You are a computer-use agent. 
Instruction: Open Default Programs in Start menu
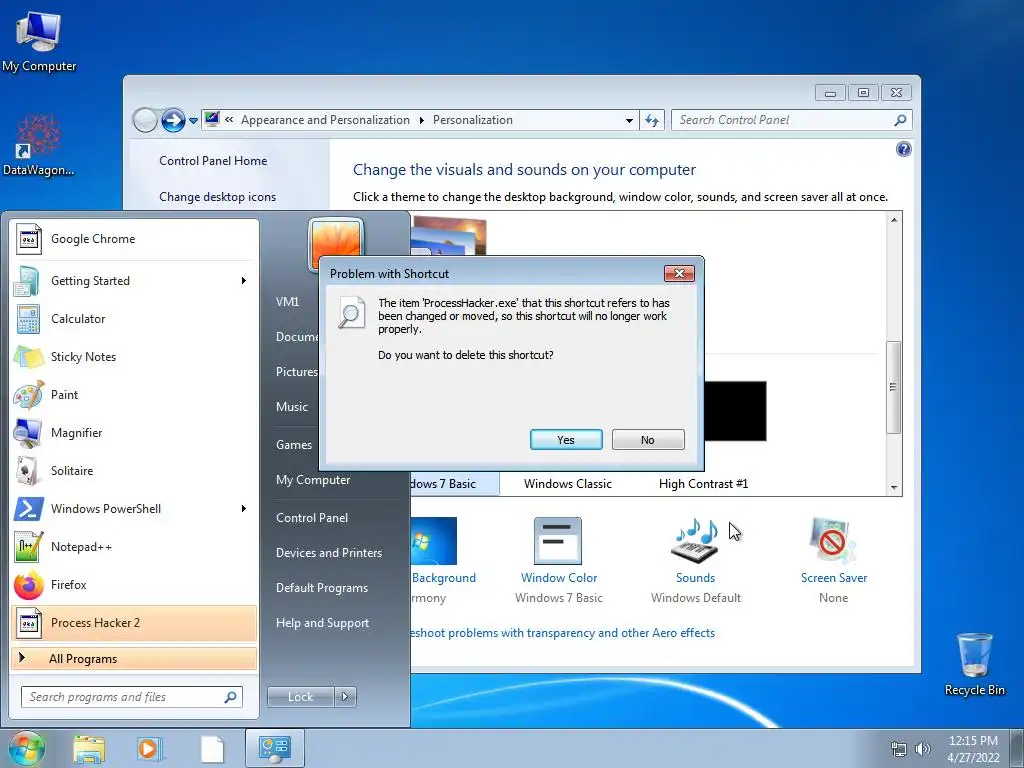[x=322, y=588]
